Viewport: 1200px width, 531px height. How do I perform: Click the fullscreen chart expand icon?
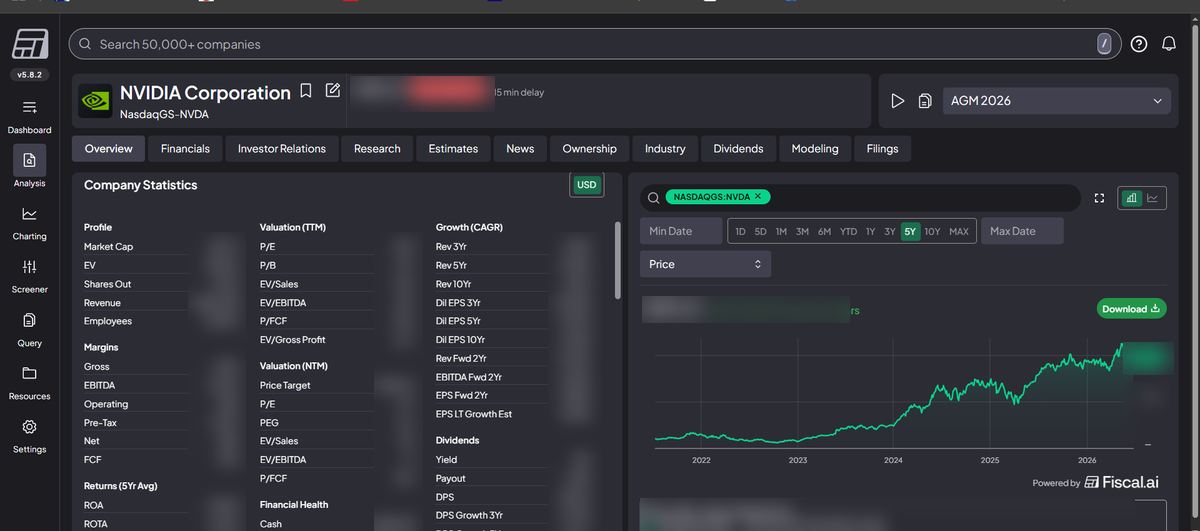[x=1099, y=198]
